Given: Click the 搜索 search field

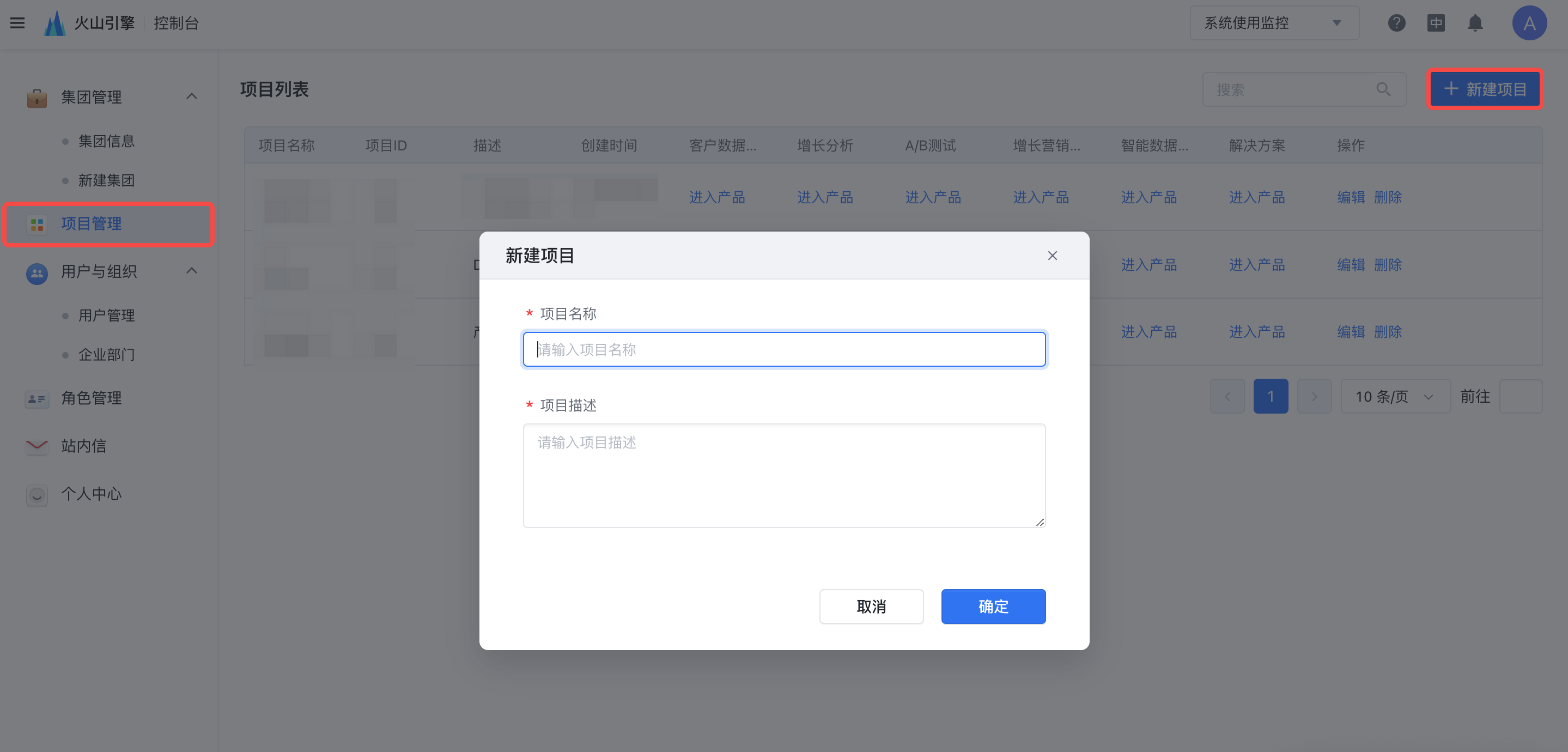Looking at the screenshot, I should pyautogui.click(x=1304, y=89).
